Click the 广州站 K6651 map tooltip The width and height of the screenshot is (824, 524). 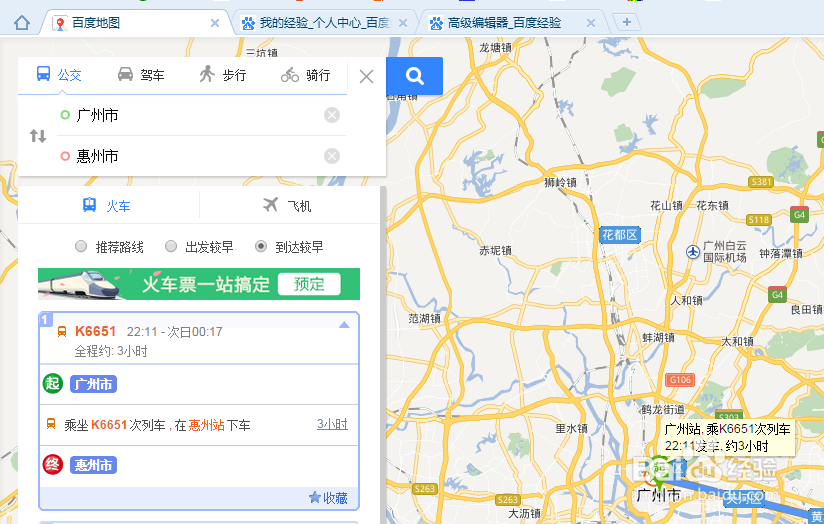pos(727,437)
